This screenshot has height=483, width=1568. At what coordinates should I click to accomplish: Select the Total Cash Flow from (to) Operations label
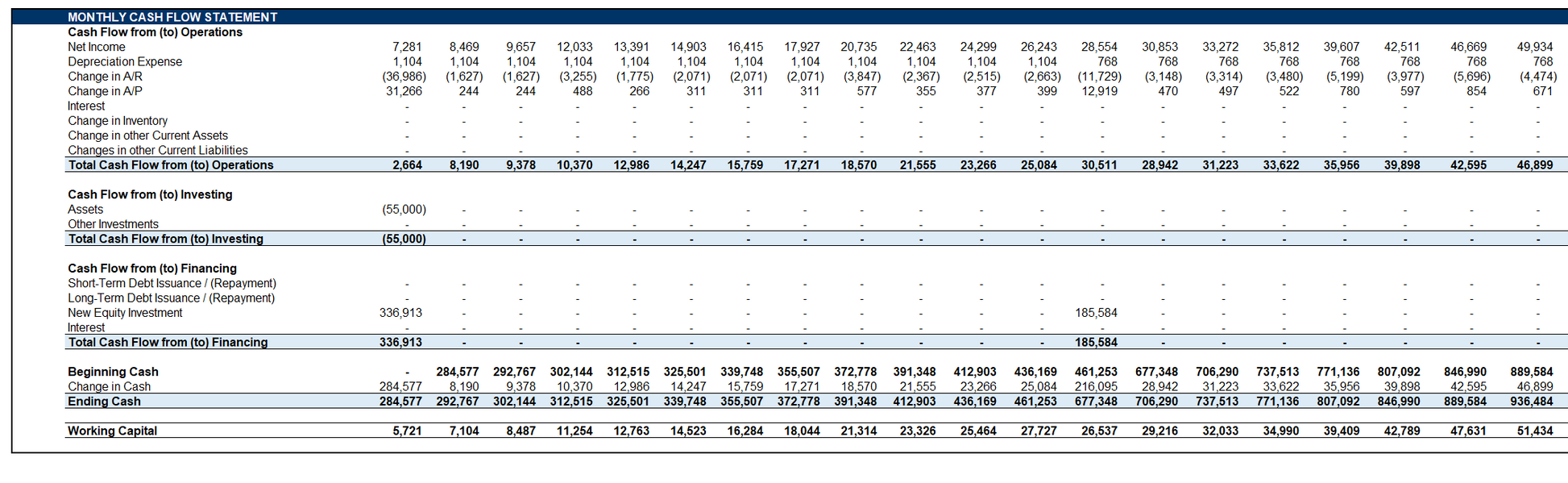coord(171,165)
